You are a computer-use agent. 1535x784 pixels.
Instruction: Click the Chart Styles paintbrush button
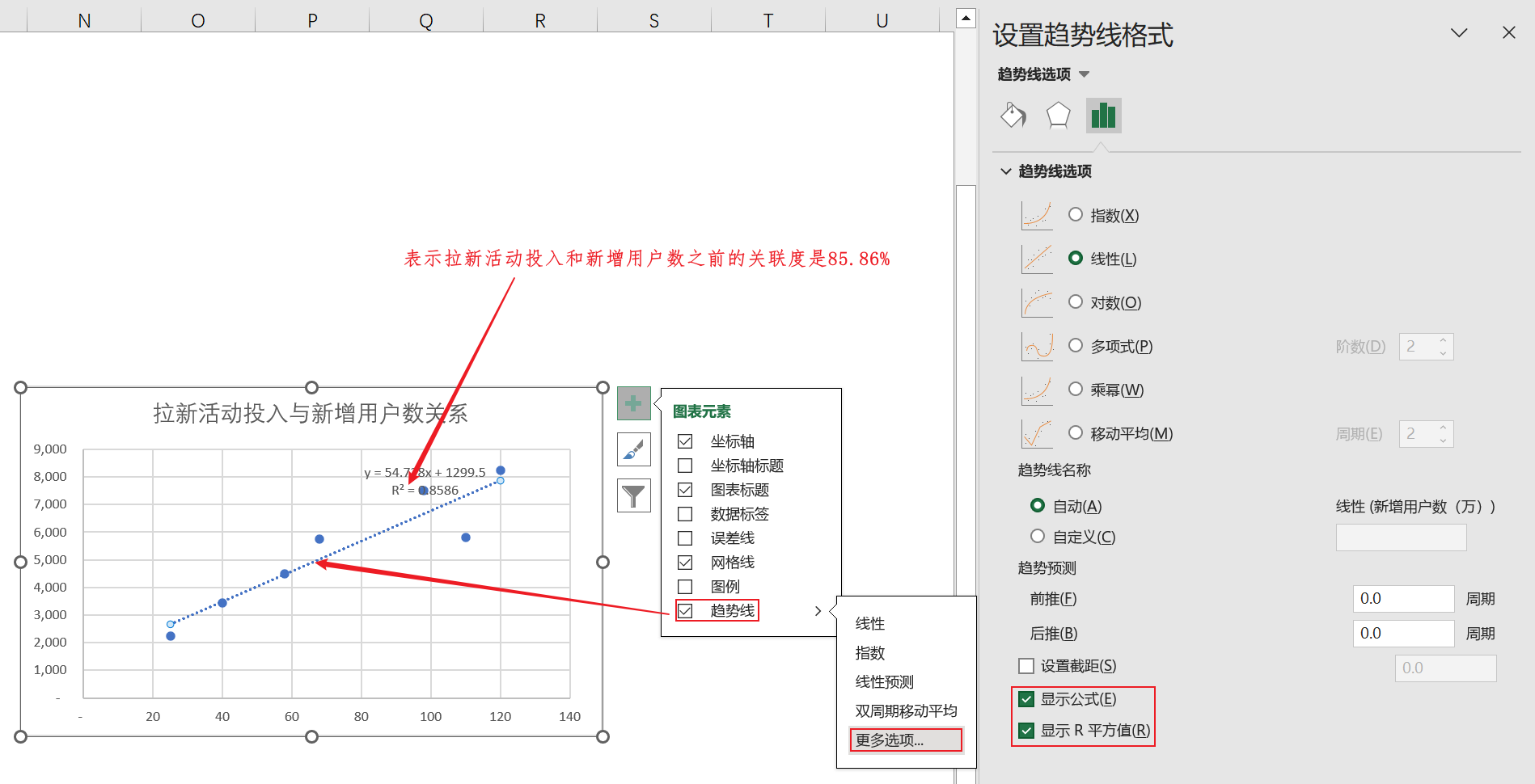(x=634, y=449)
